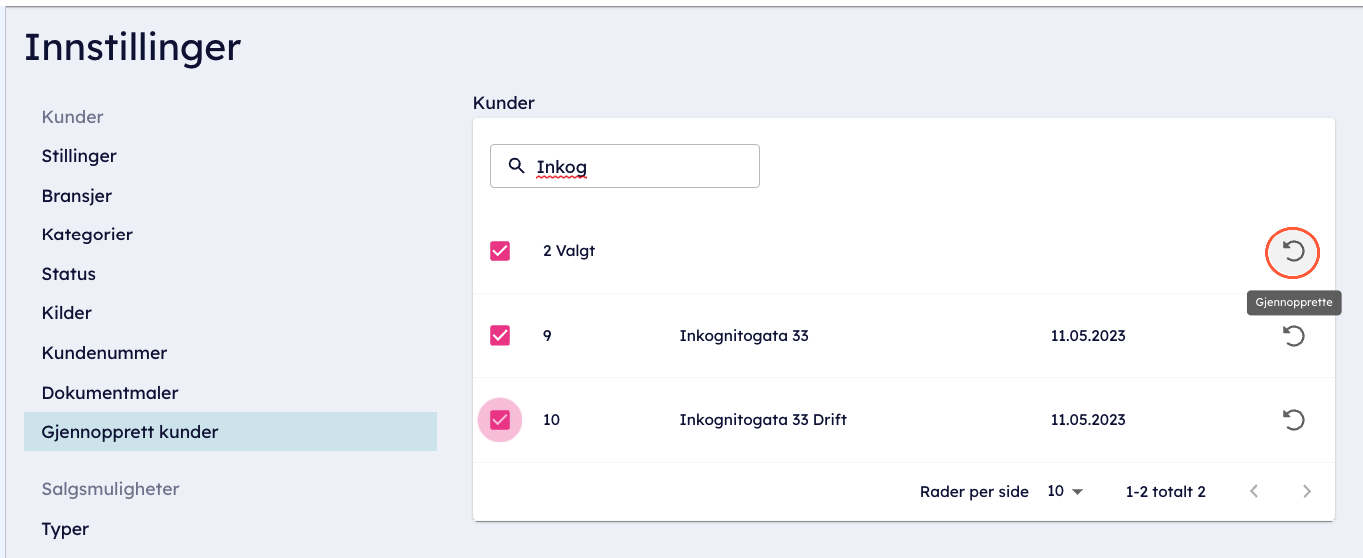Restore customer Inkognitogata 33 using row icon
Image resolution: width=1363 pixels, height=558 pixels.
click(x=1293, y=336)
